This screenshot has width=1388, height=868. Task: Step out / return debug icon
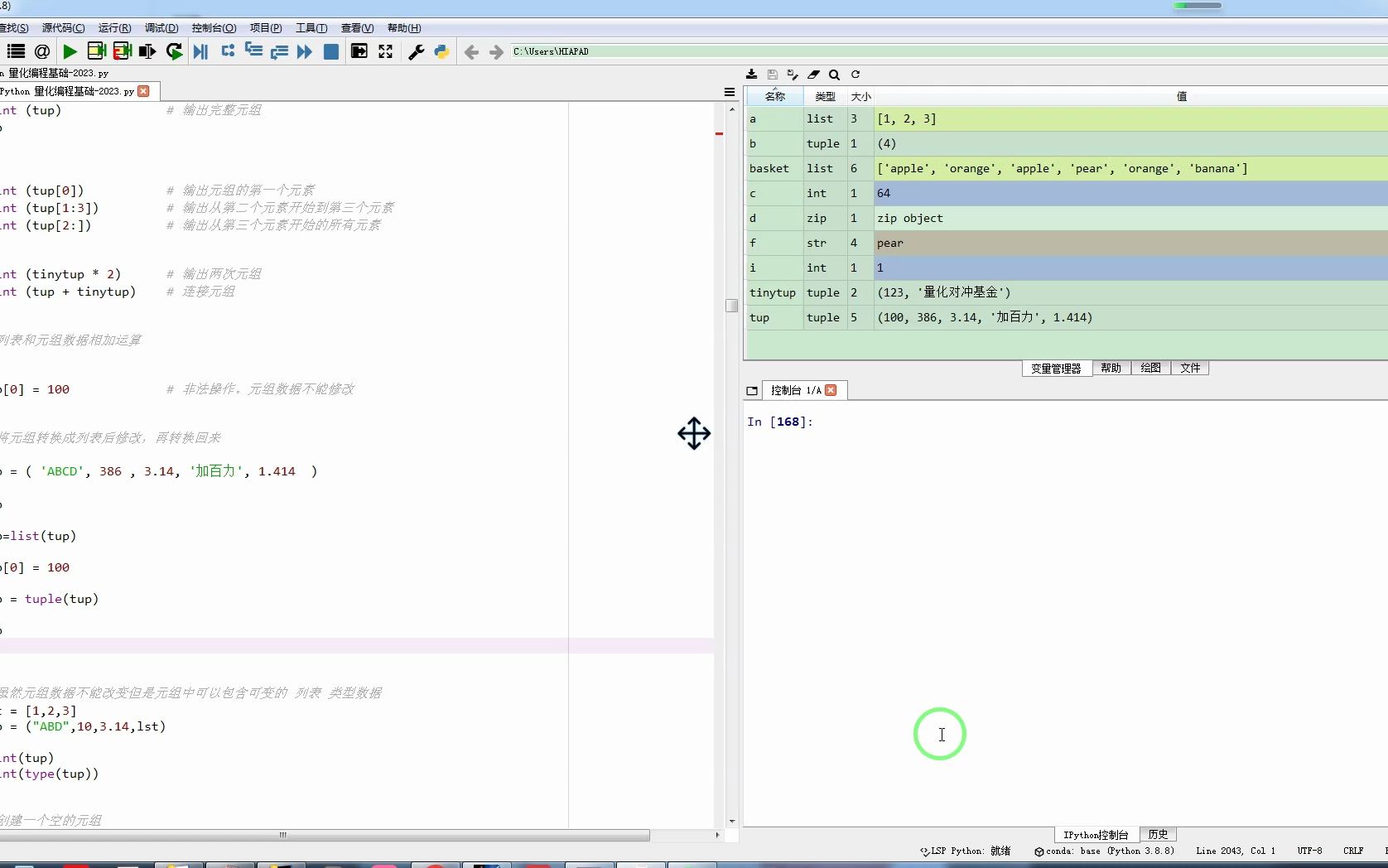coord(279,51)
